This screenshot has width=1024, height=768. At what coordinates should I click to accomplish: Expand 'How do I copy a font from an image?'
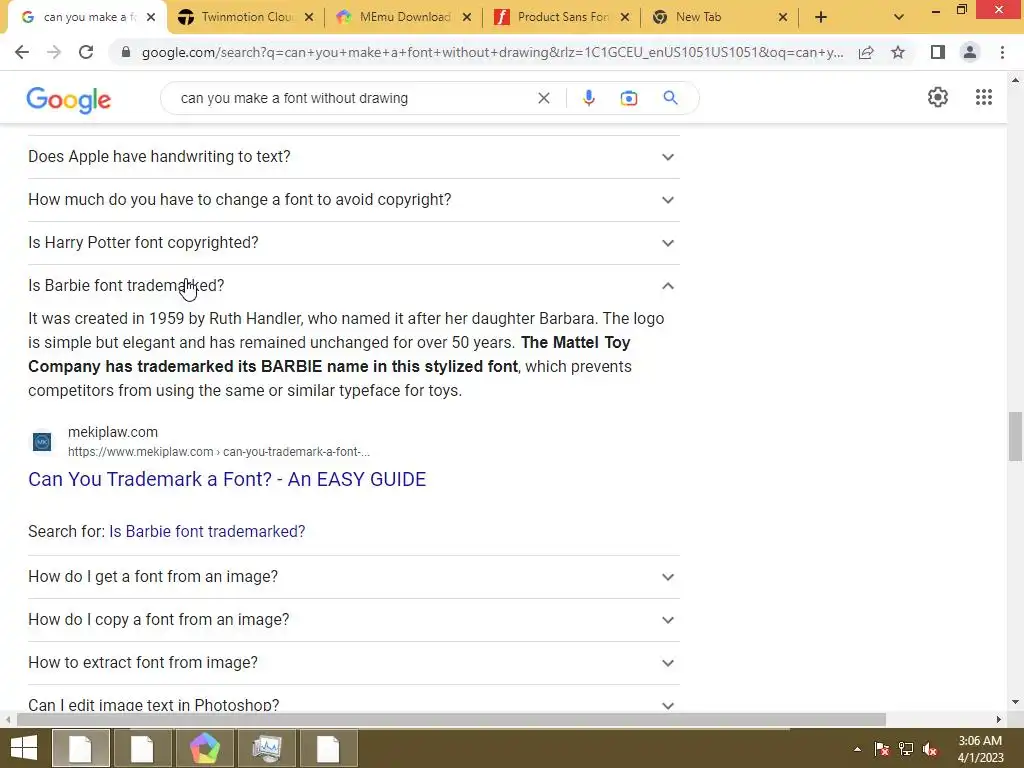353,620
